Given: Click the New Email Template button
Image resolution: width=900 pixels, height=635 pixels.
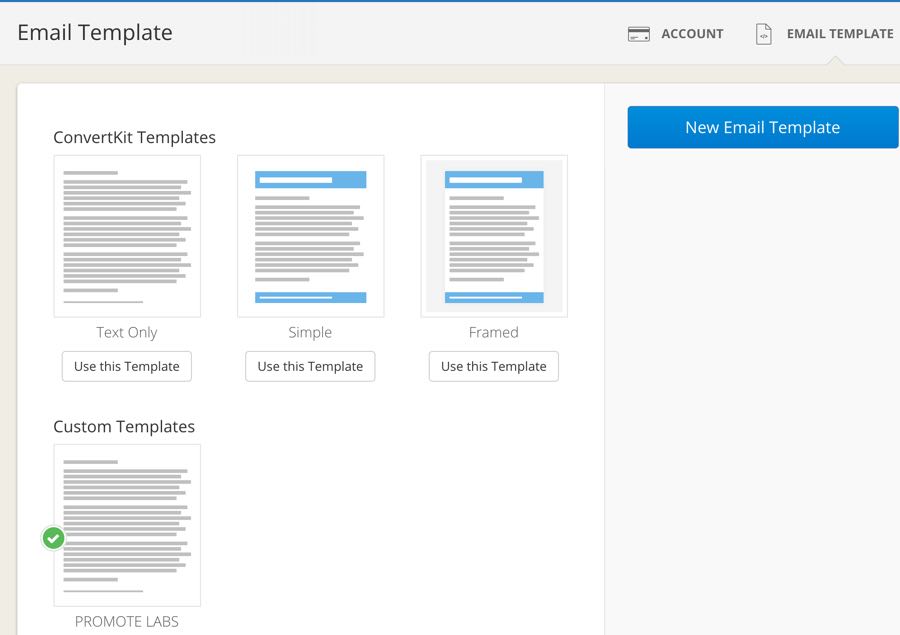Looking at the screenshot, I should pyautogui.click(x=763, y=127).
